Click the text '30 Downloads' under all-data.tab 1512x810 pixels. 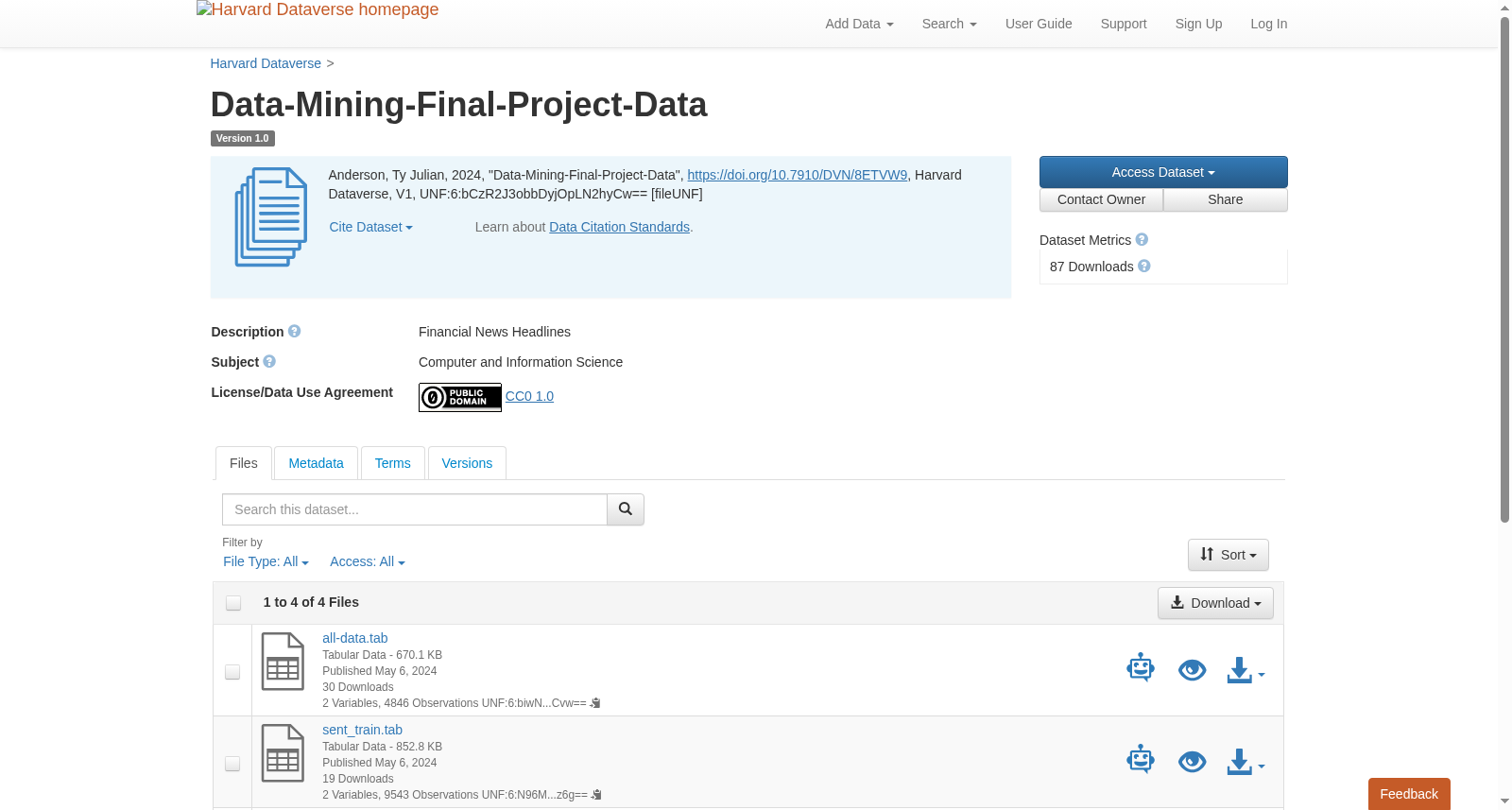(x=357, y=687)
